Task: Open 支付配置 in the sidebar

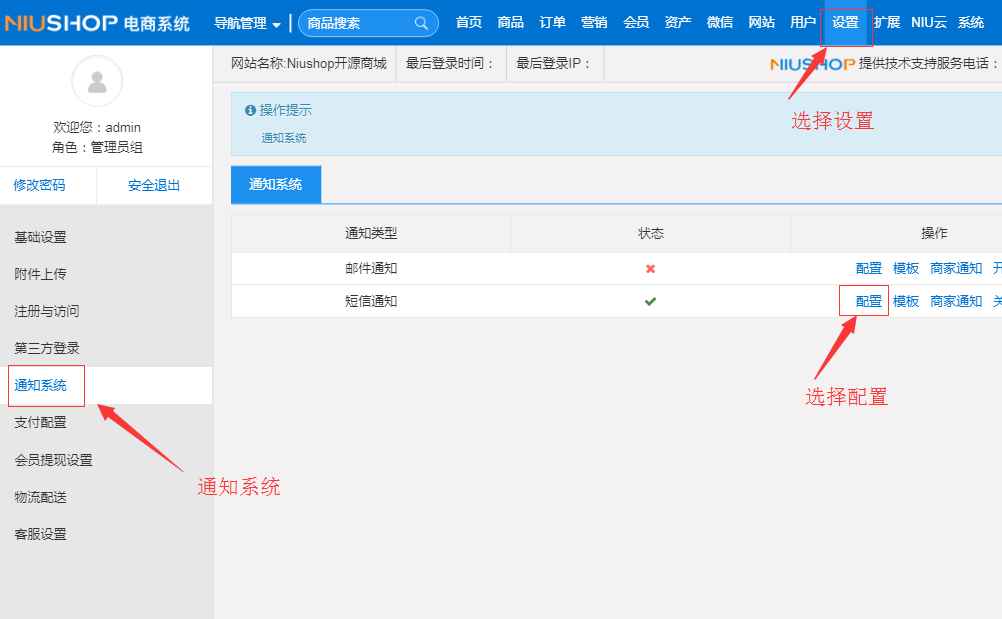Action: [41, 423]
